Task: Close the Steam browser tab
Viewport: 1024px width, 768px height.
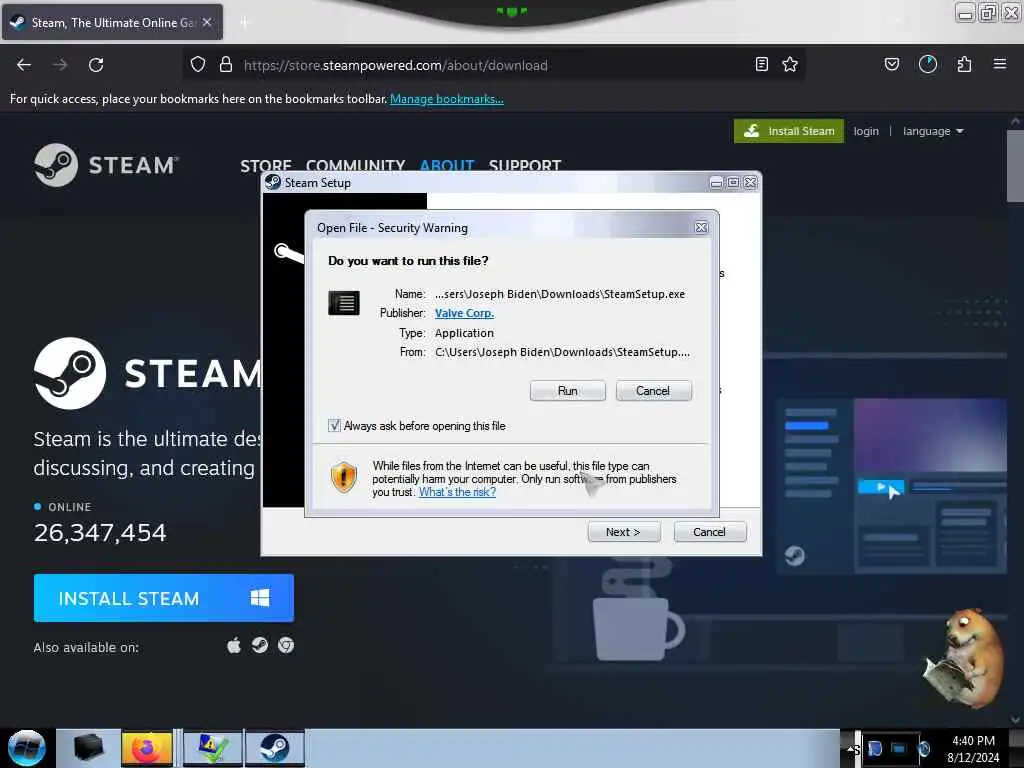Action: tap(207, 22)
